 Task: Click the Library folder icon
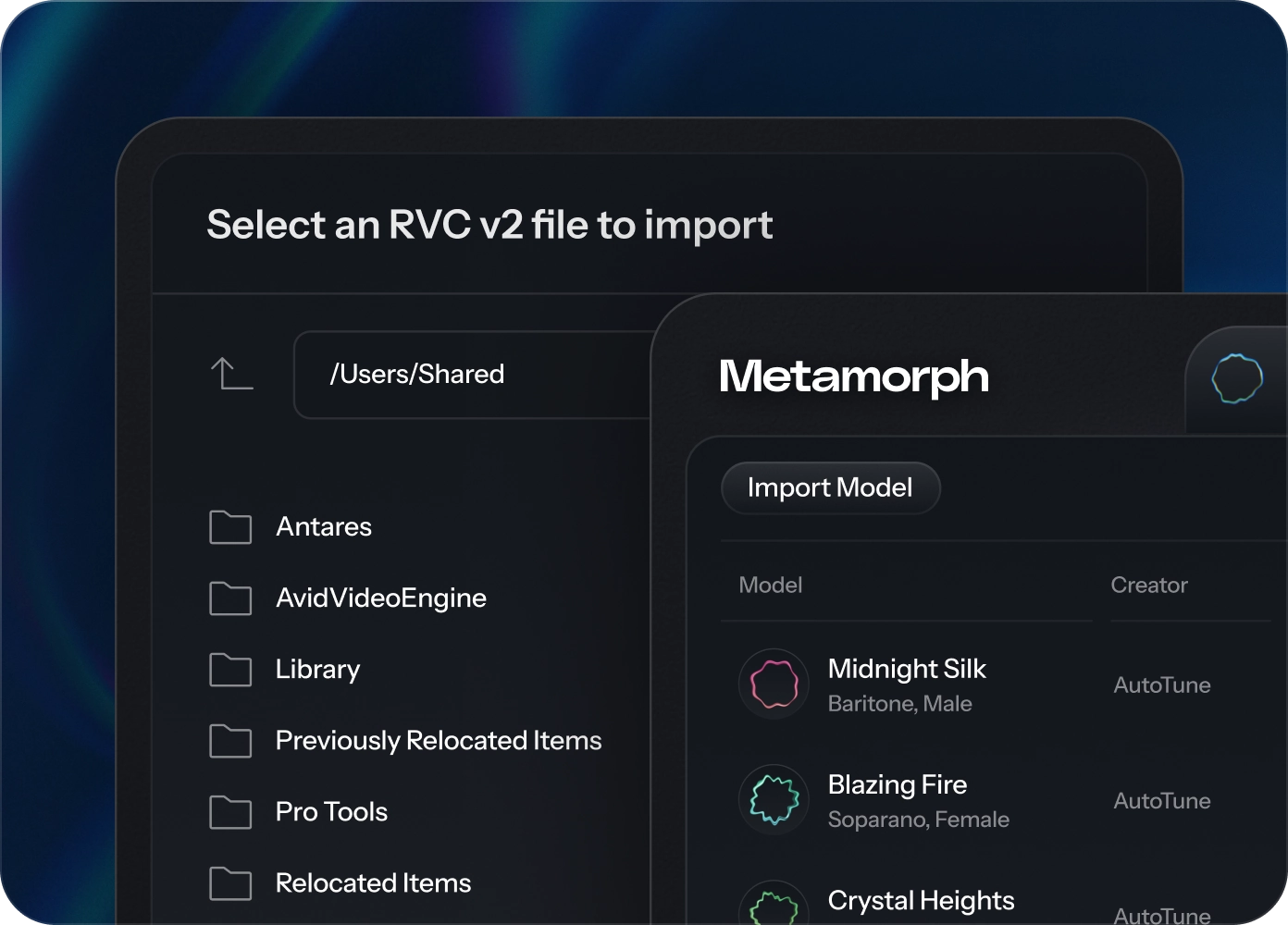230,669
